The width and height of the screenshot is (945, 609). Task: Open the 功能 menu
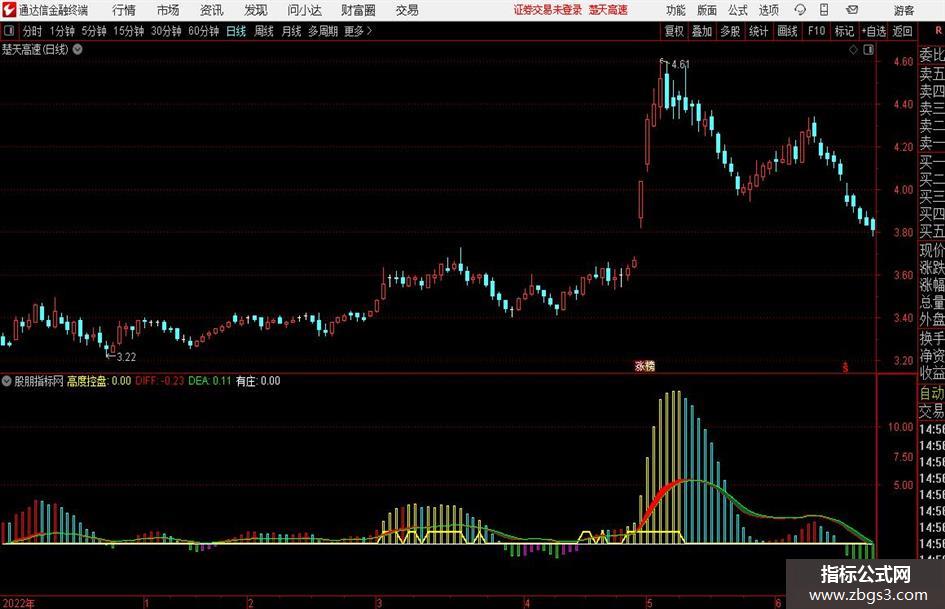point(676,10)
